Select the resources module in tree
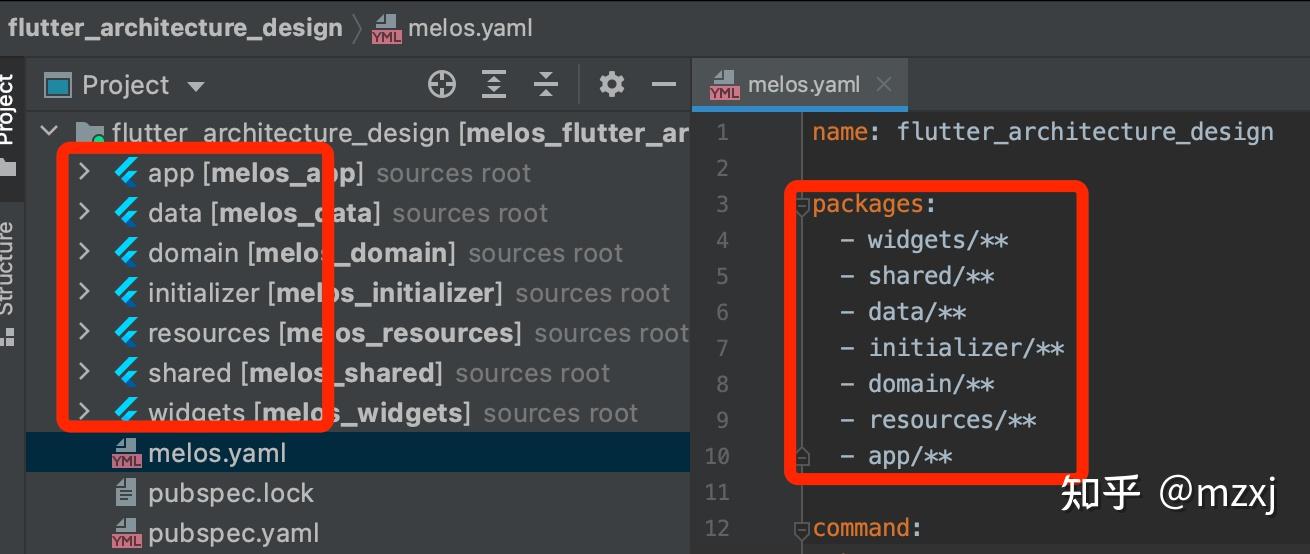1310x554 pixels. tap(208, 333)
